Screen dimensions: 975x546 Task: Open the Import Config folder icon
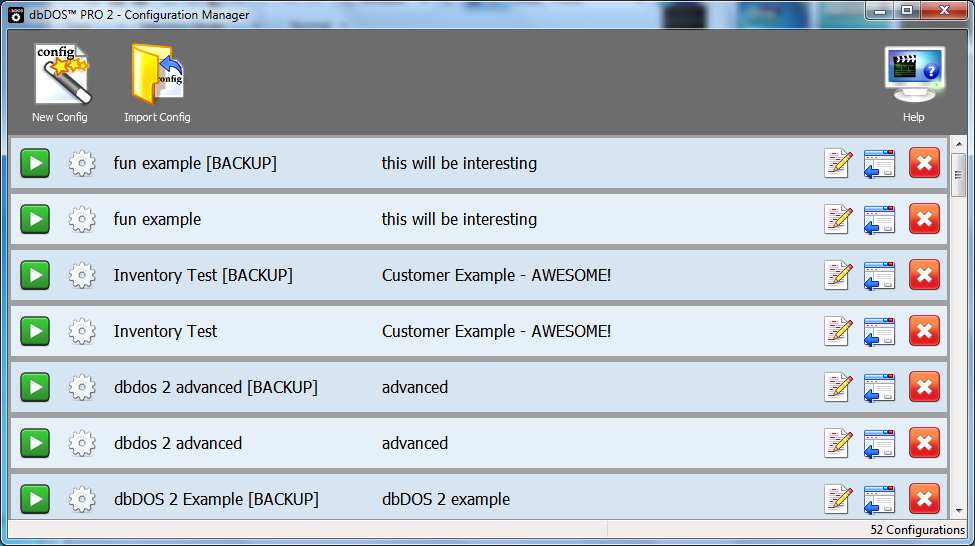(157, 73)
